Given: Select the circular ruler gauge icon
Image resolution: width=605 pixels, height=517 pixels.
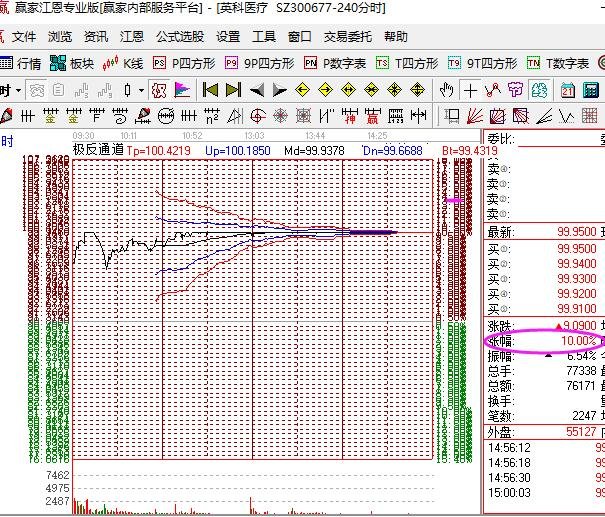Looking at the screenshot, I should (x=166, y=115).
